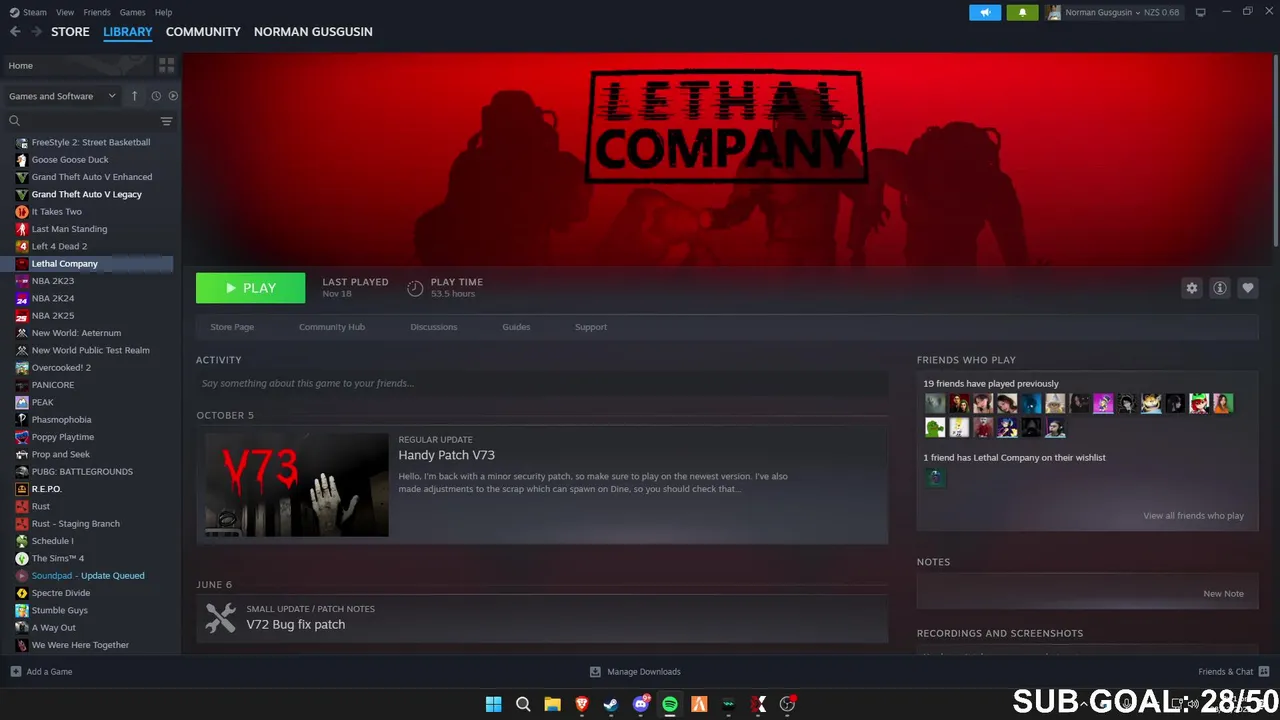
Task: Switch to the STORE tab
Action: (70, 32)
